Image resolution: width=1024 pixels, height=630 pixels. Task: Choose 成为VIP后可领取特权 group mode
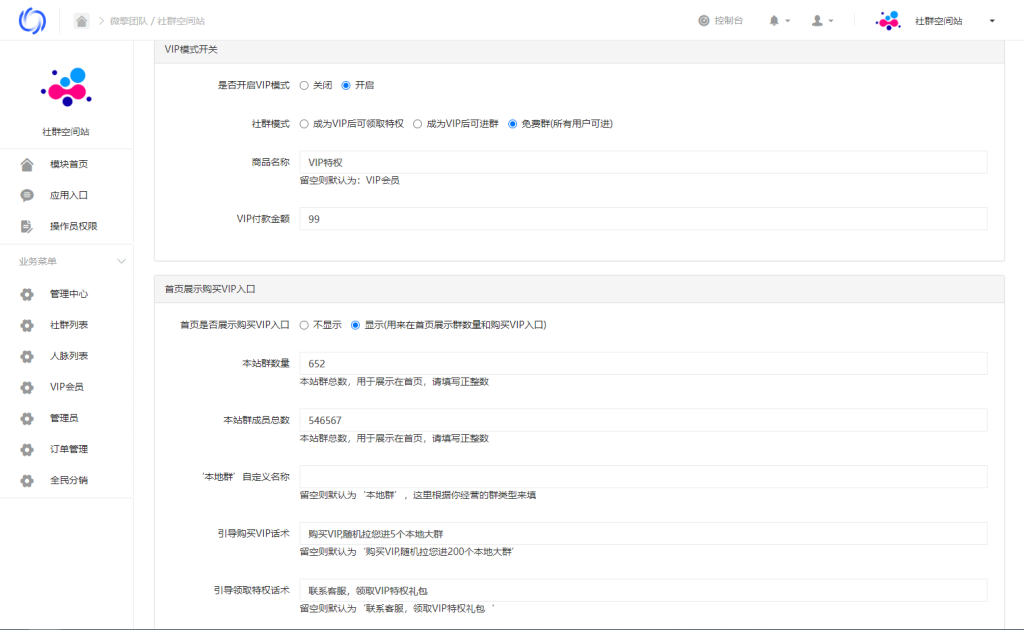pos(304,124)
